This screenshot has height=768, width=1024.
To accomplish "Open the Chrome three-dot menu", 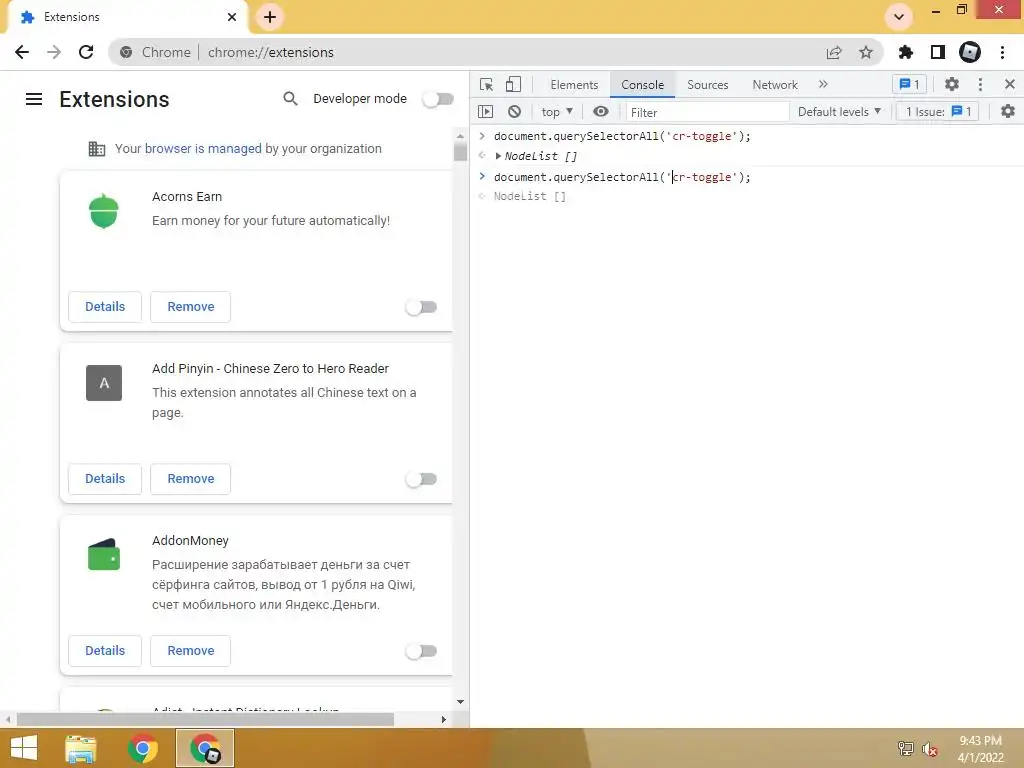I will [1002, 52].
